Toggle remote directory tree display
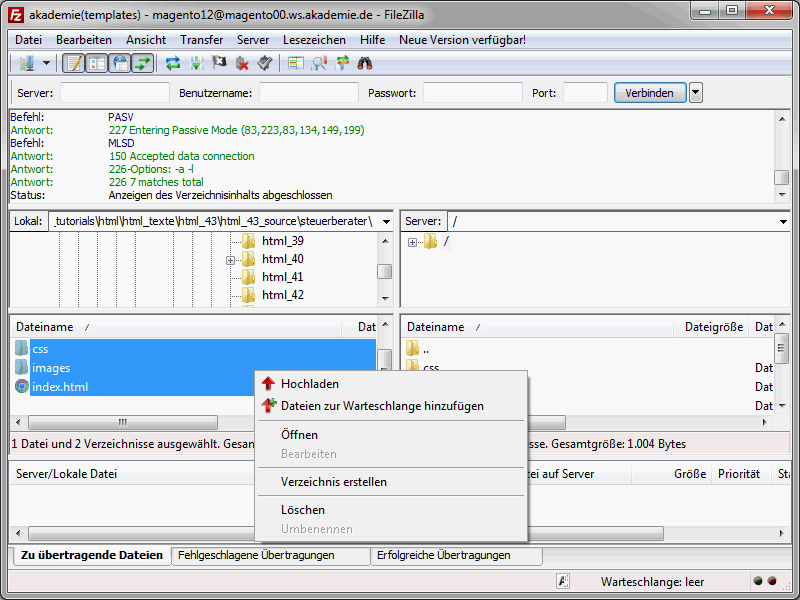This screenshot has height=600, width=800. click(119, 63)
